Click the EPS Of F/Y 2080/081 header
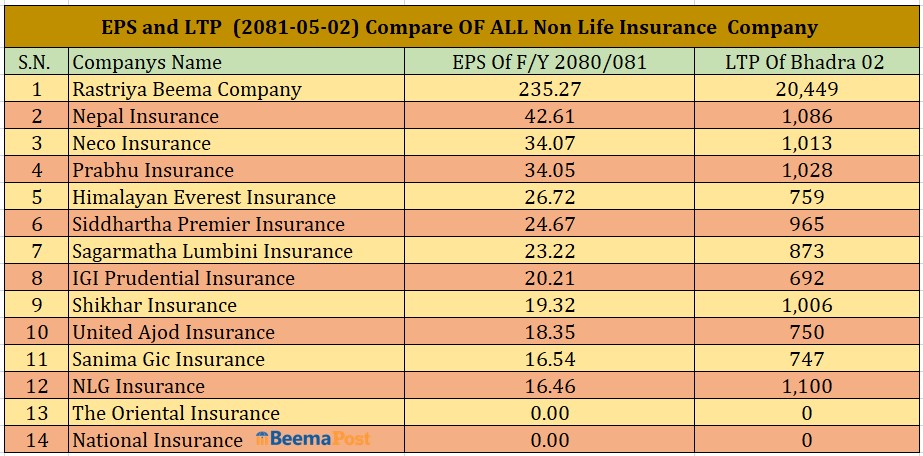 [x=549, y=62]
